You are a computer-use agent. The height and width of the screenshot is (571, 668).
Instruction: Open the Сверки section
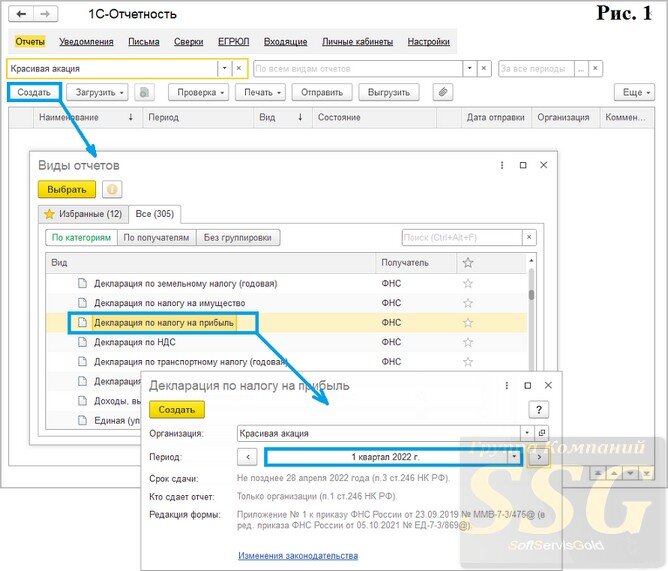click(x=188, y=41)
